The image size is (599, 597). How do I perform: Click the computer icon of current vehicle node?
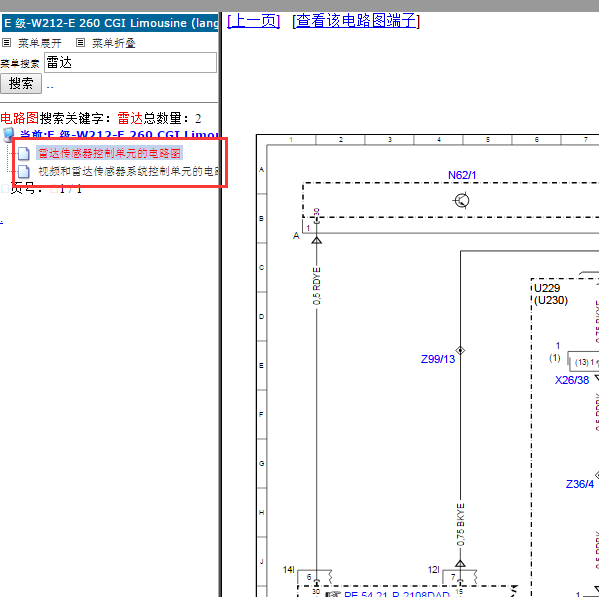tap(8, 135)
